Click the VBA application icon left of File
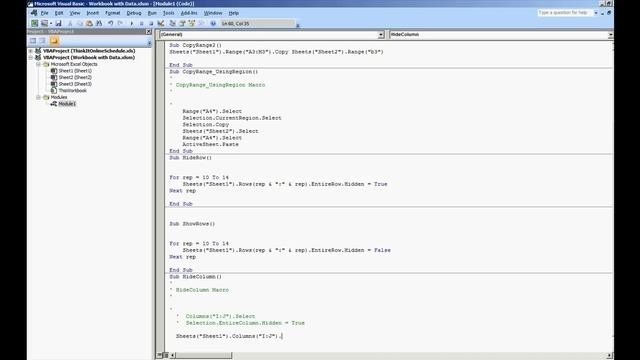This screenshot has width=640, height=360. pos(34,13)
